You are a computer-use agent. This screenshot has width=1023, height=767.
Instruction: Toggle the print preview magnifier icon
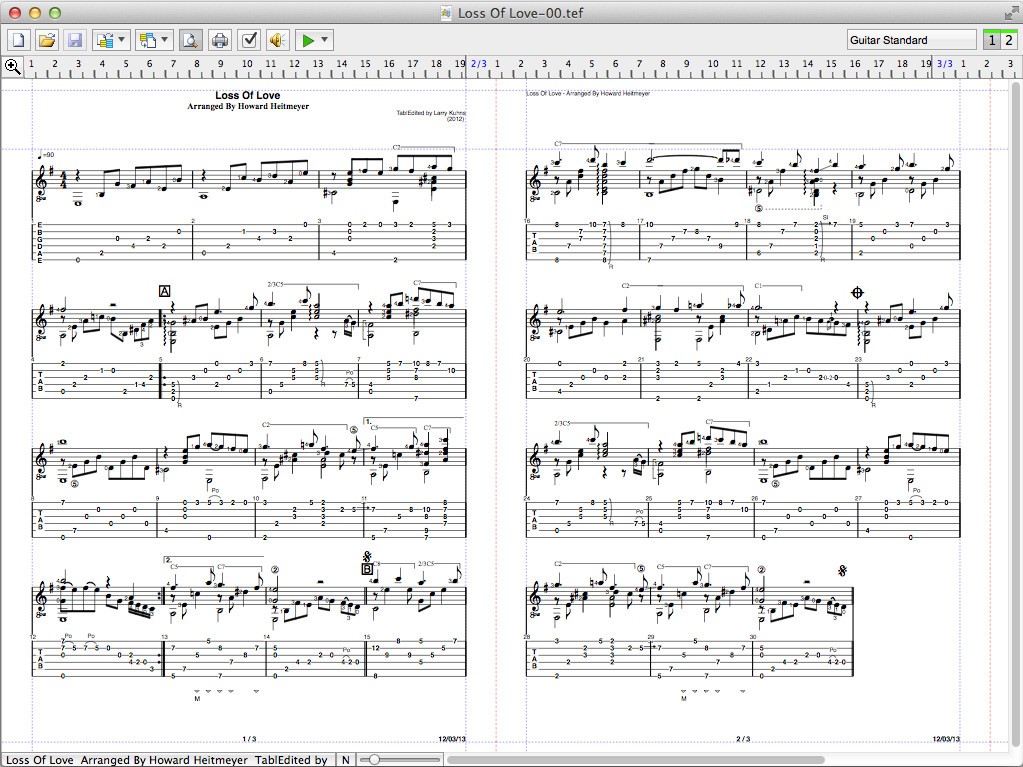click(190, 40)
